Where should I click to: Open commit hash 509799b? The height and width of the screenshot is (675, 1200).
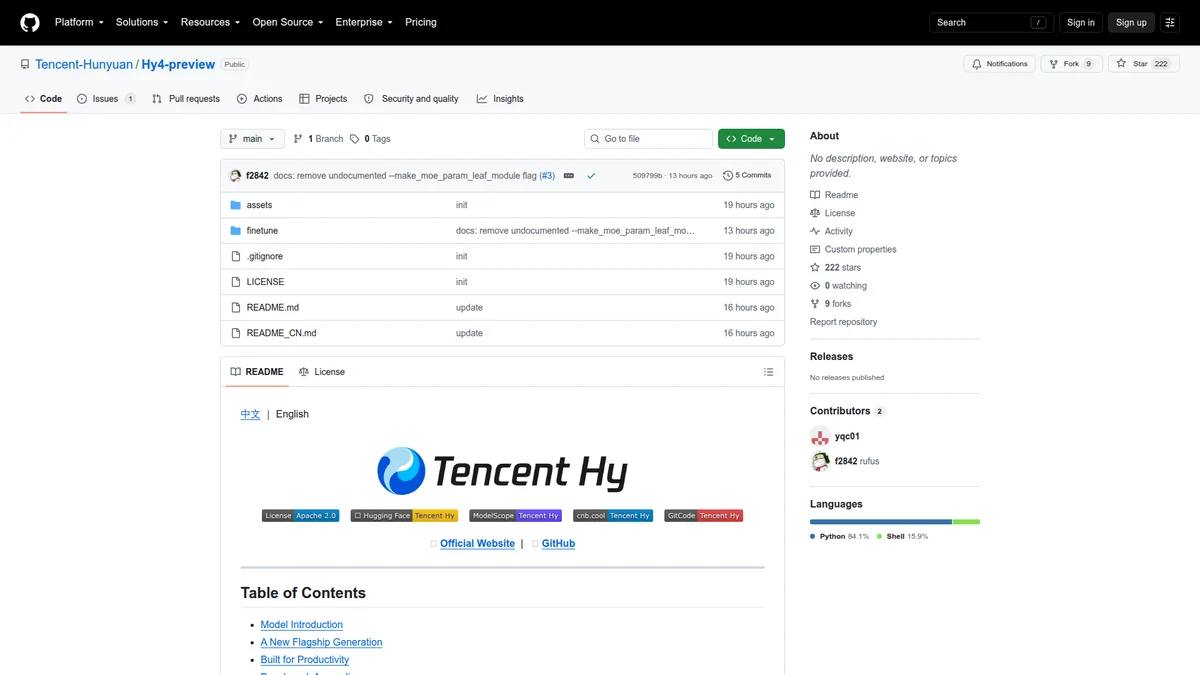coord(647,176)
